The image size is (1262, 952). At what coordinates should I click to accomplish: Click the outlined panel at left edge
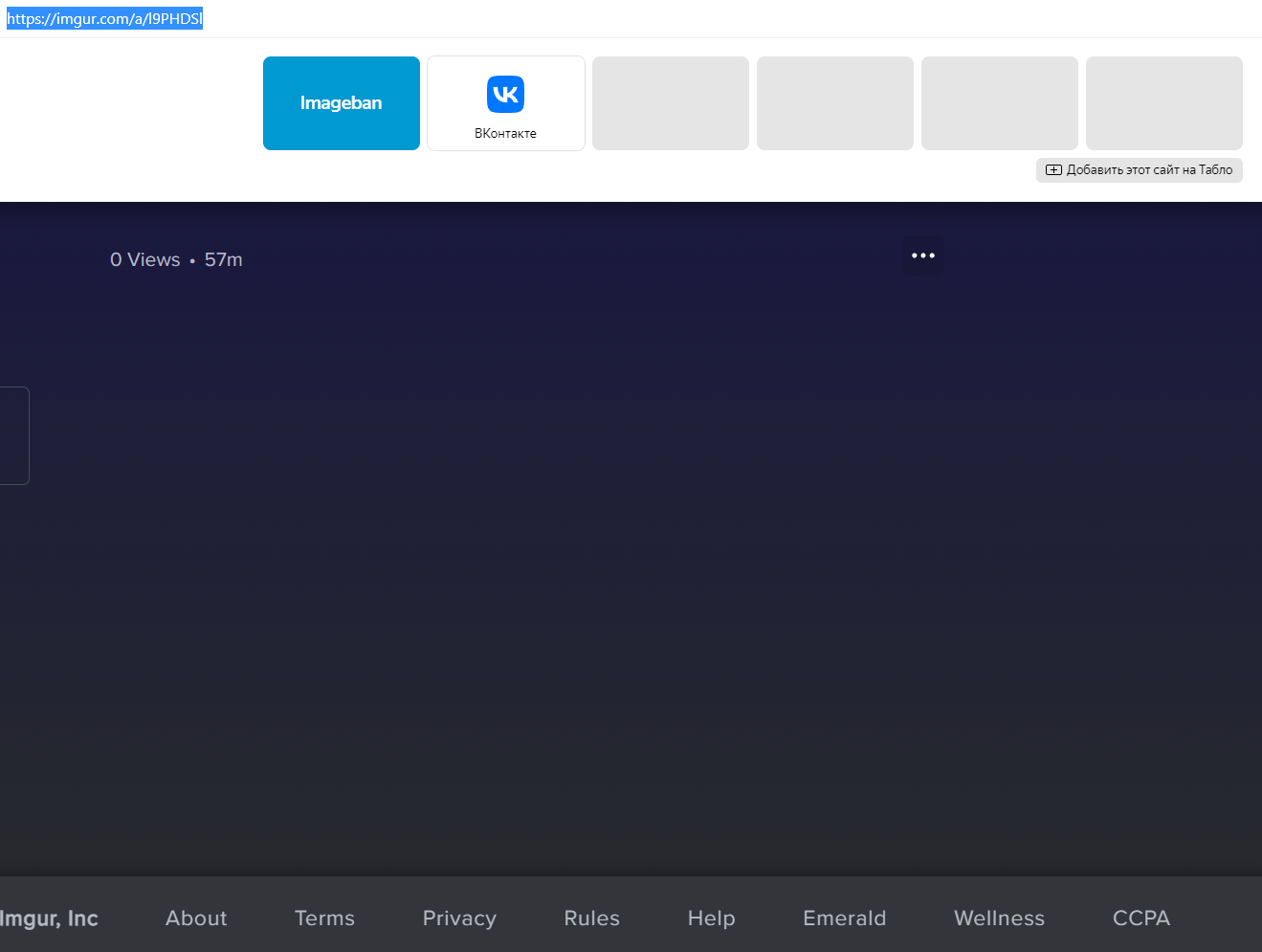[x=14, y=435]
